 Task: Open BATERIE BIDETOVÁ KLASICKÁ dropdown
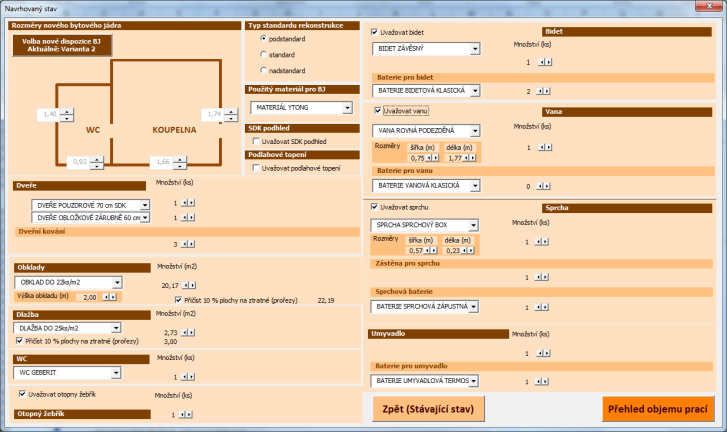[475, 91]
